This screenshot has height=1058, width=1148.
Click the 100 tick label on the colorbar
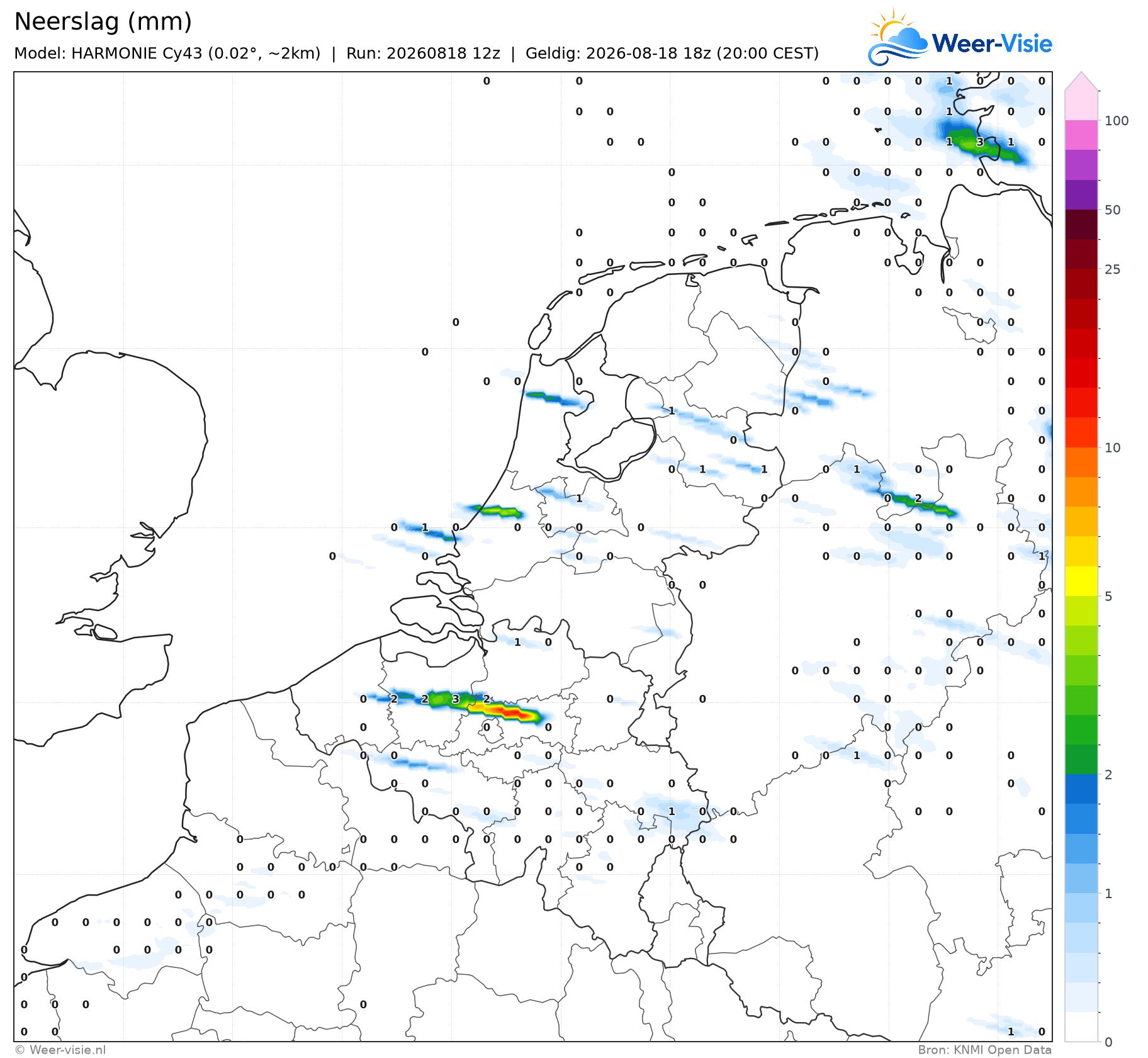1117,121
